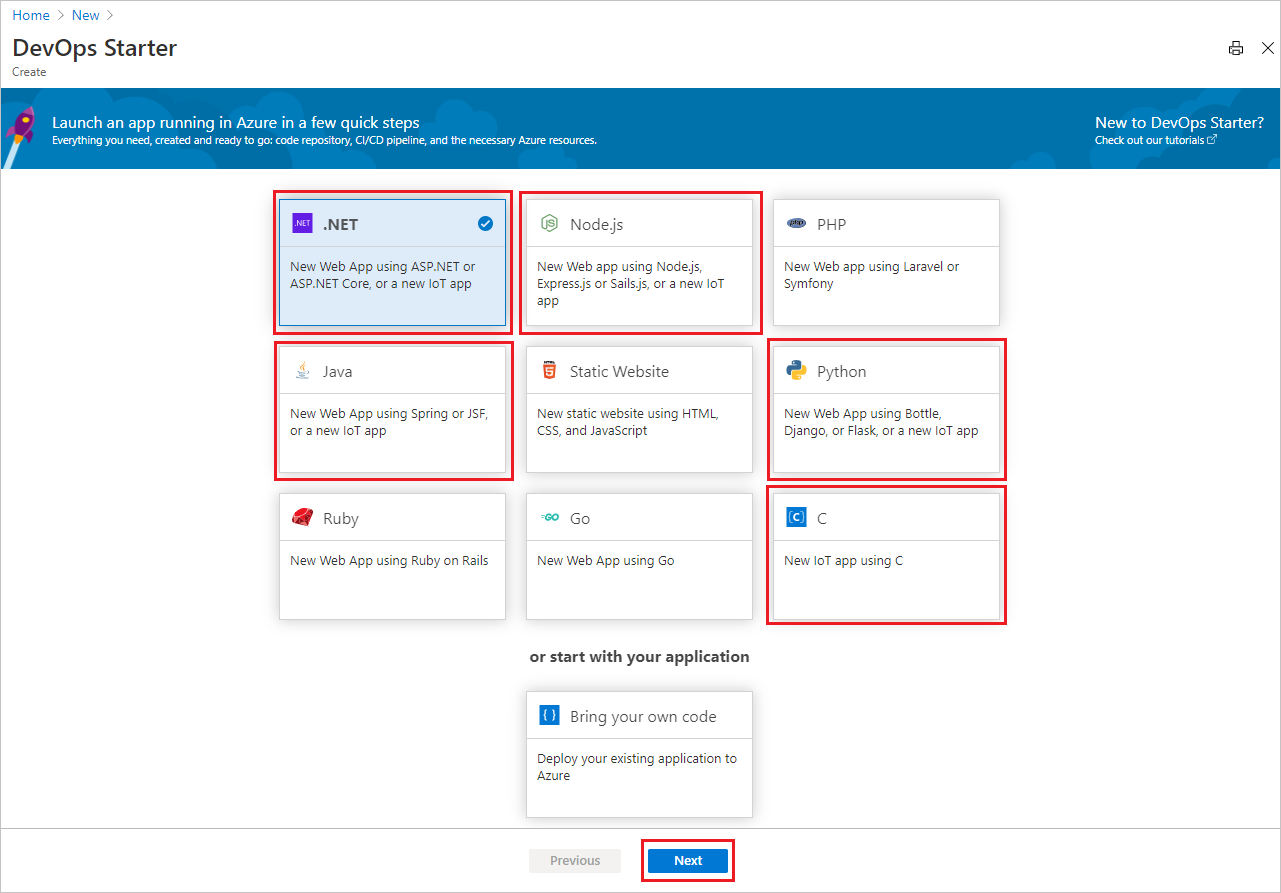Go to the Home breadcrumb

(31, 15)
